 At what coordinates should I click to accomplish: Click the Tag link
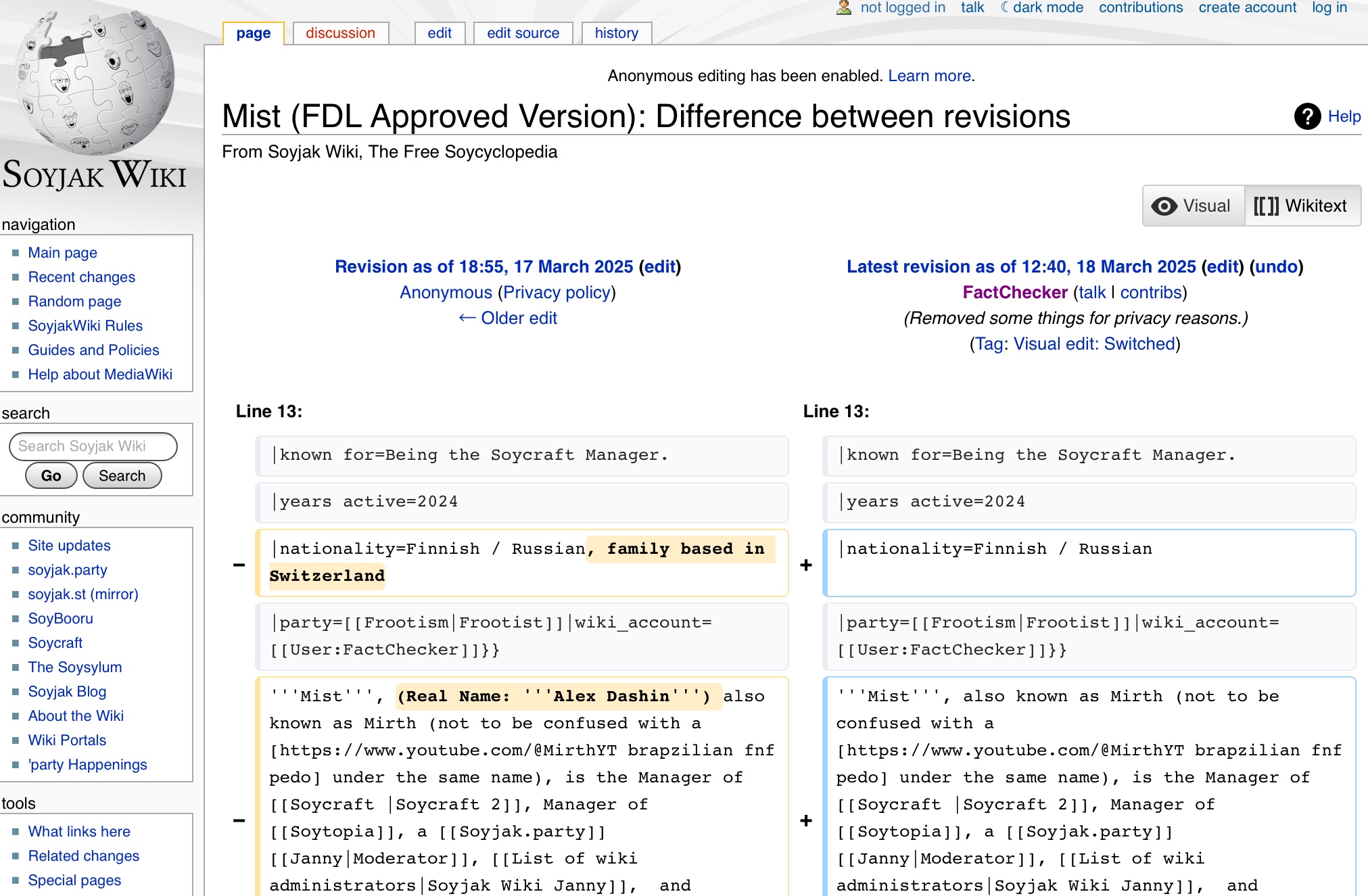[x=989, y=344]
